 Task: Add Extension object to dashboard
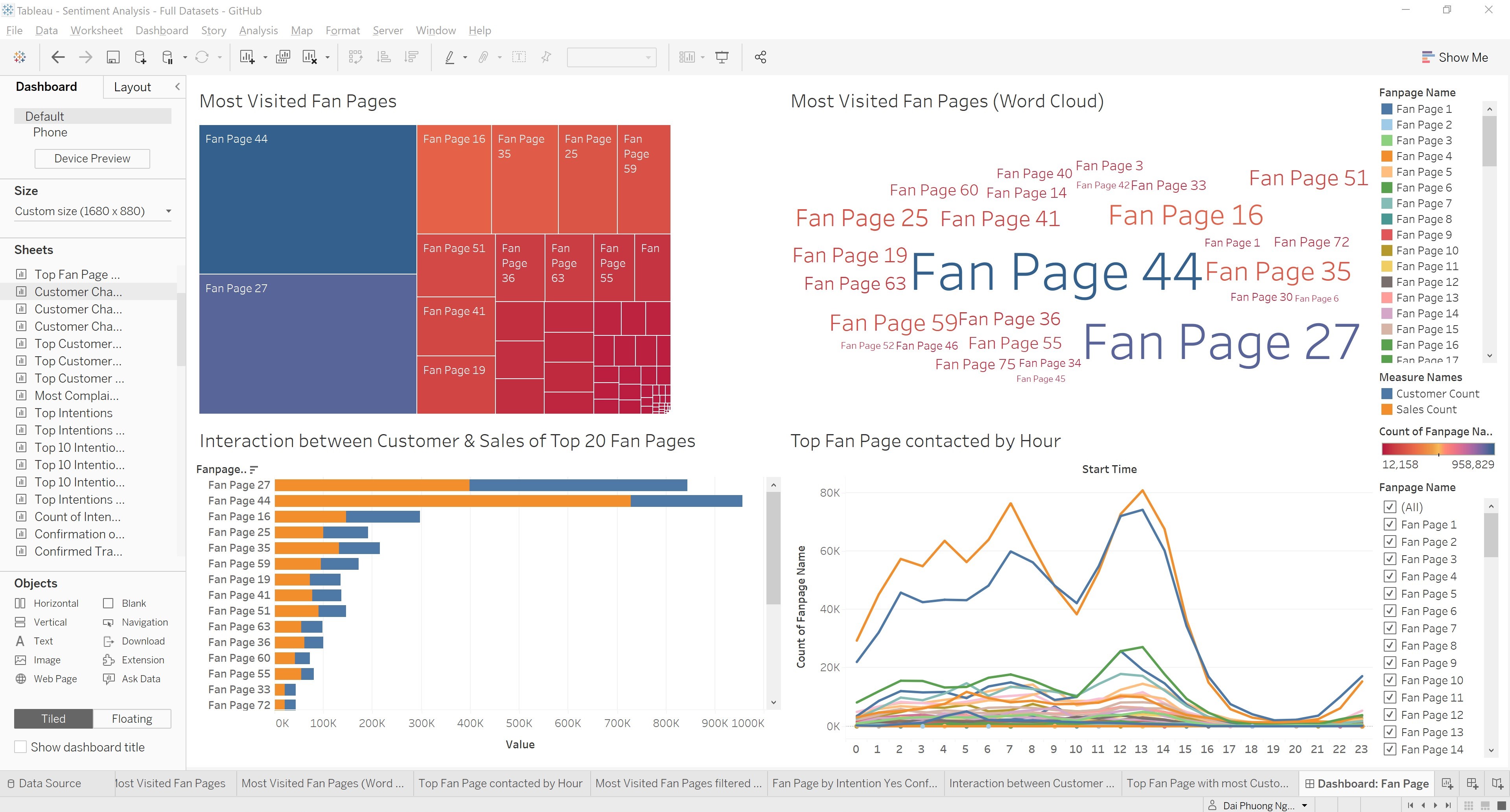(x=133, y=659)
